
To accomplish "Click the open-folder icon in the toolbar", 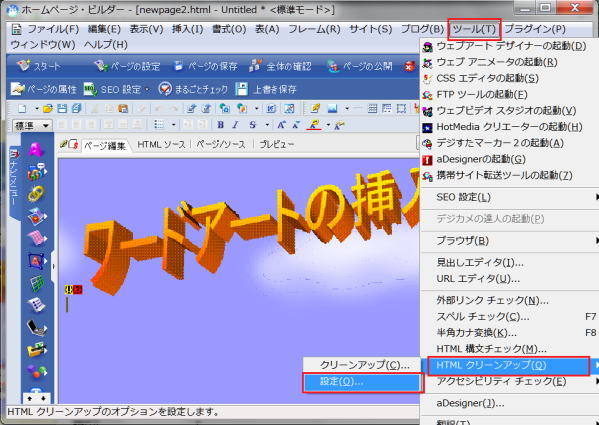I will click(48, 109).
